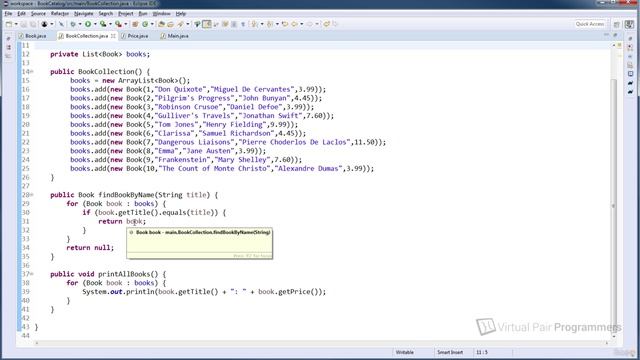Click the Previous Annotation icon
Screen dimensions: 640x360
tap(270, 24)
